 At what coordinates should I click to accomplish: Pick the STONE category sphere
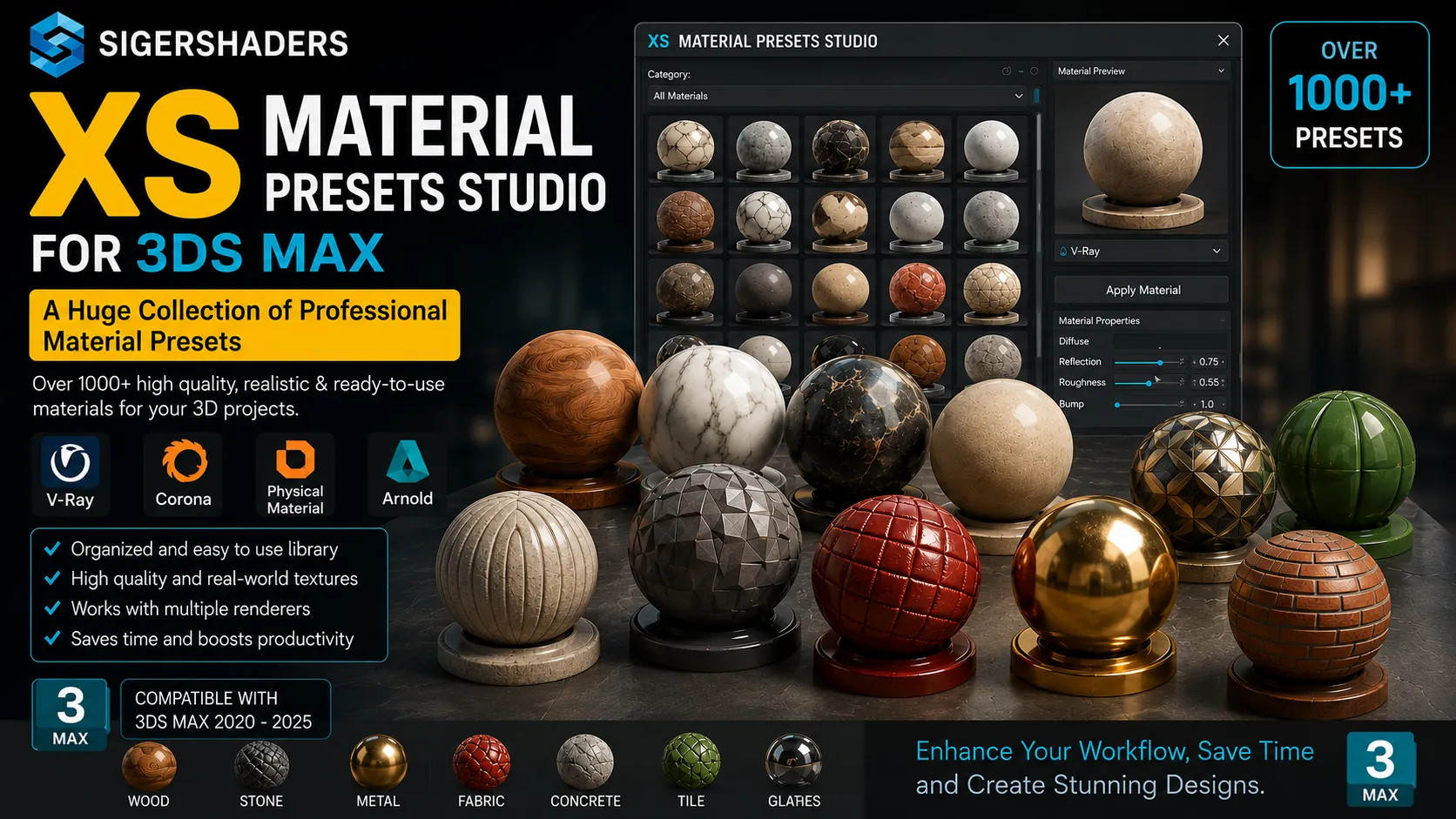point(261,766)
